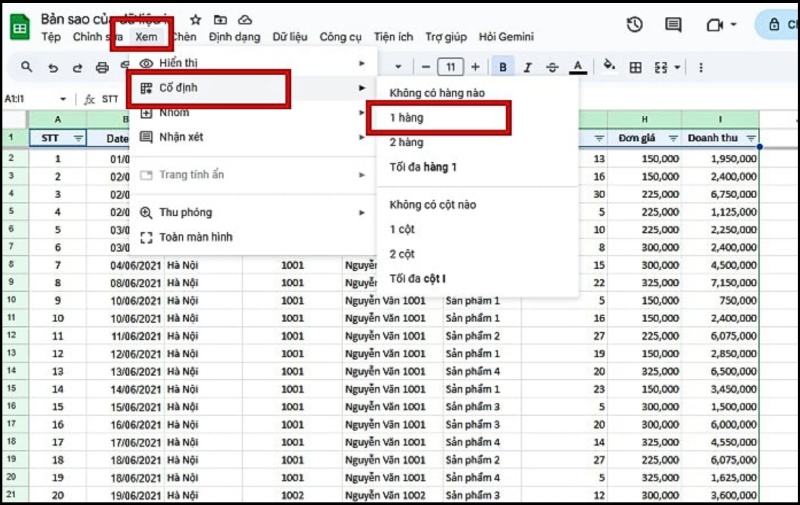Select '1 hàng' freeze option
Screen dimensions: 800x505
(x=407, y=118)
